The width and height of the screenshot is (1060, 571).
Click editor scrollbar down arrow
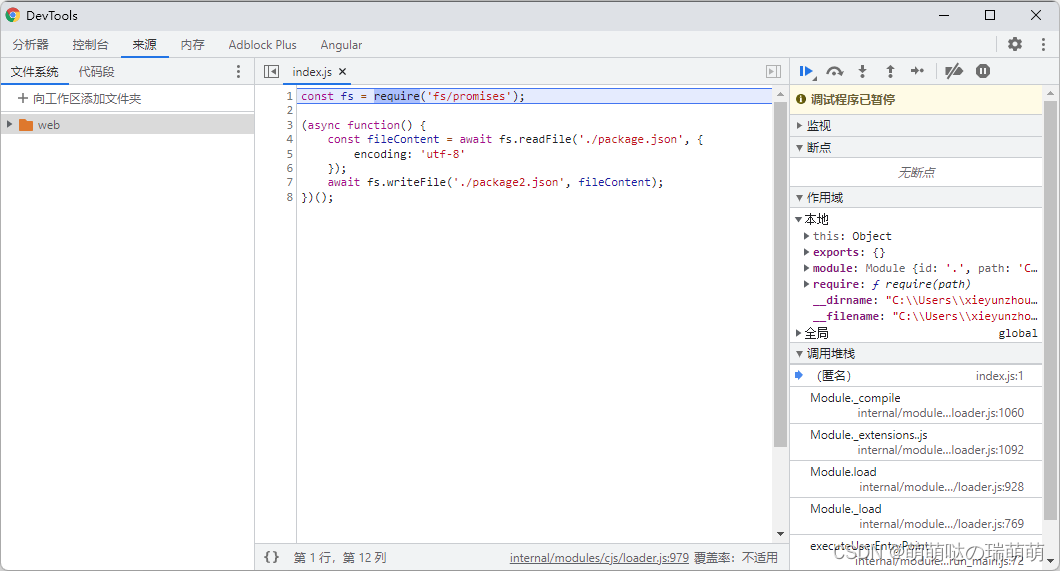pos(780,534)
